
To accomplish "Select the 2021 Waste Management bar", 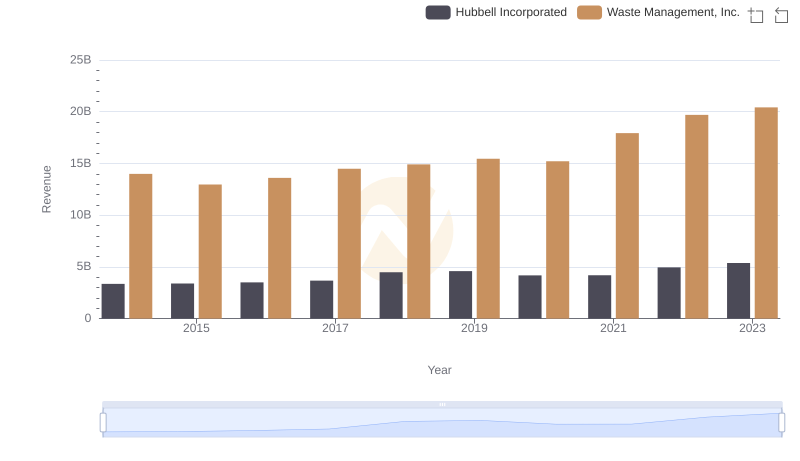I will (627, 225).
